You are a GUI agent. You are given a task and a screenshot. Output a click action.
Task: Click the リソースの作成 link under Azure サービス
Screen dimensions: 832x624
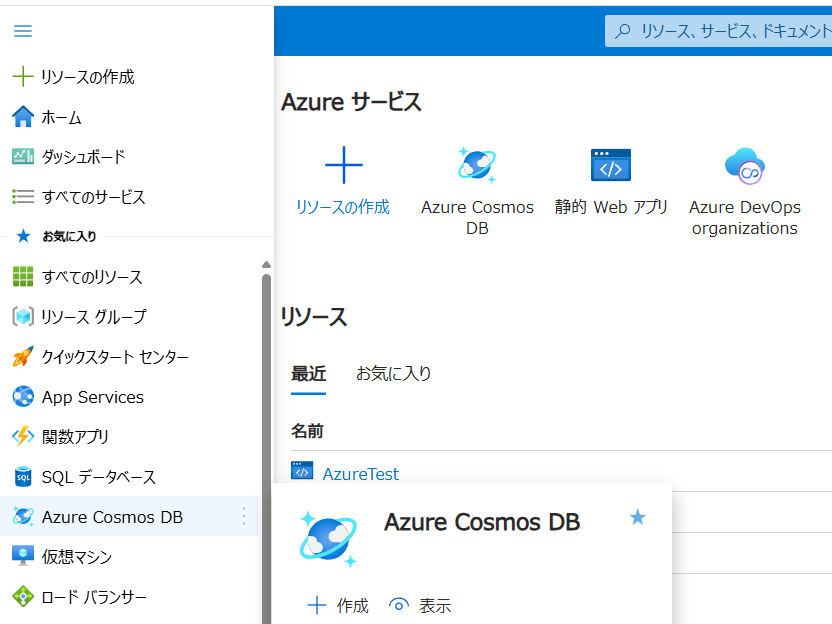pyautogui.click(x=343, y=207)
